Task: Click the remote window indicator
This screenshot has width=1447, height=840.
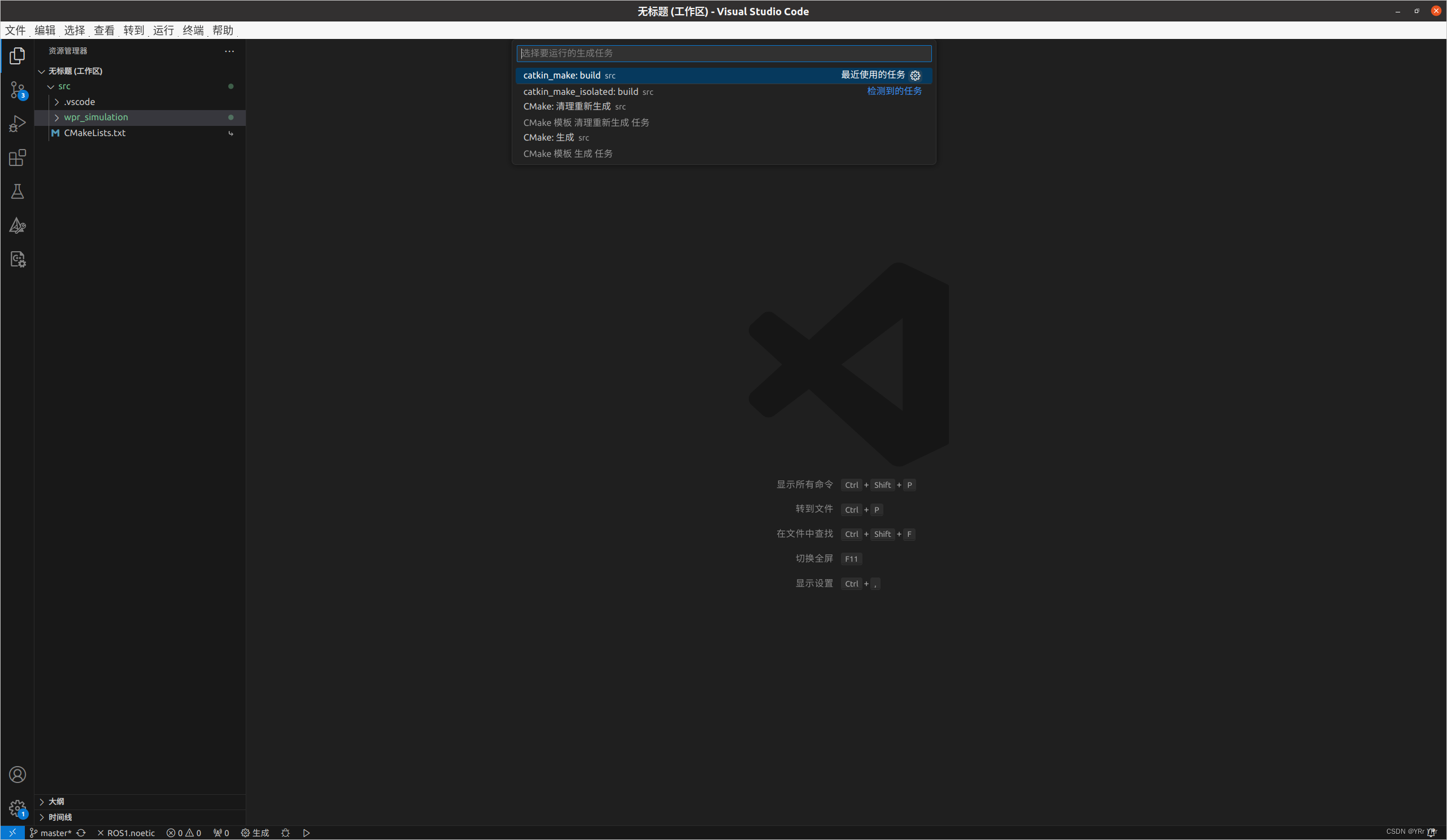Action: point(12,833)
